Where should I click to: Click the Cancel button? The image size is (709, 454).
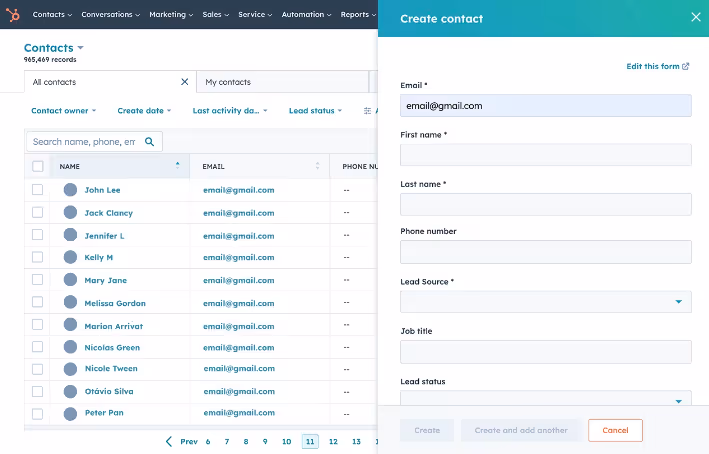click(615, 430)
